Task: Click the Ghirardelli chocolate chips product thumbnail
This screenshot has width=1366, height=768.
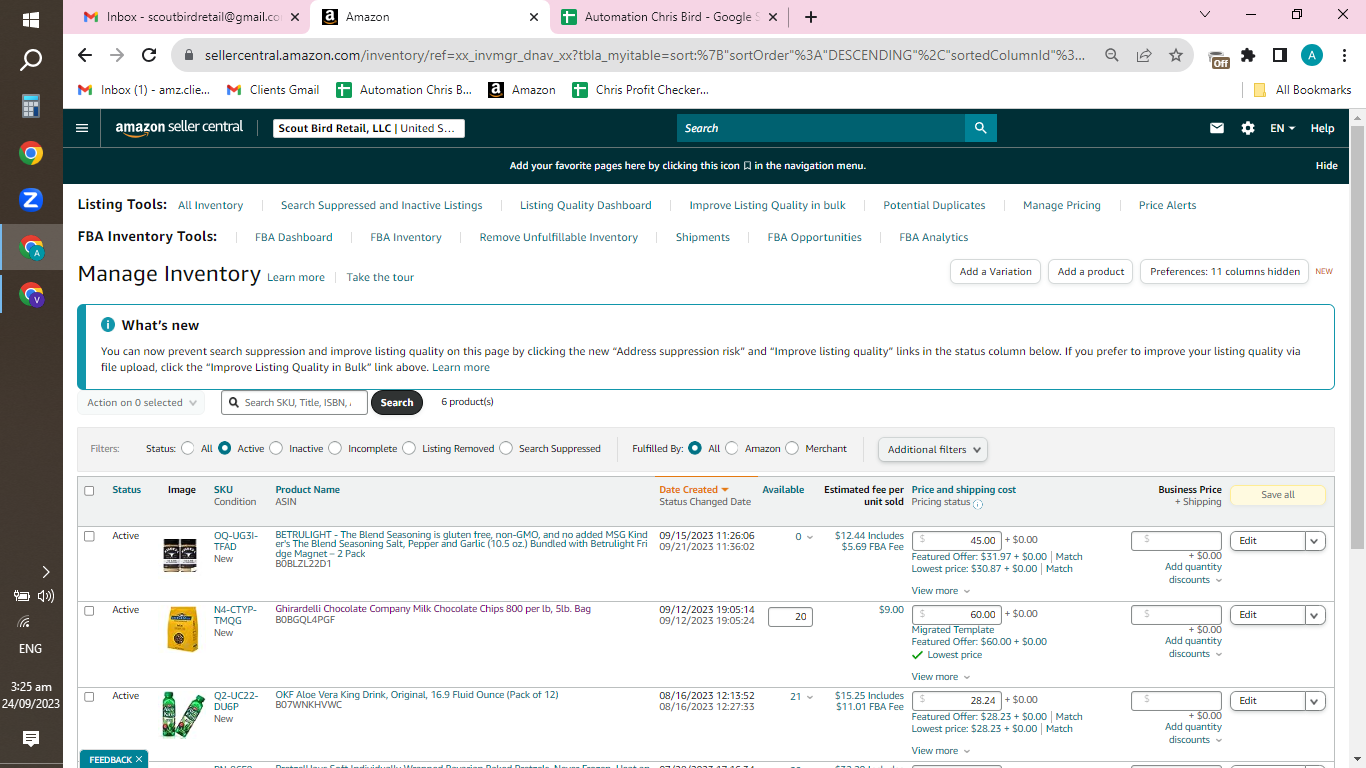Action: click(182, 630)
